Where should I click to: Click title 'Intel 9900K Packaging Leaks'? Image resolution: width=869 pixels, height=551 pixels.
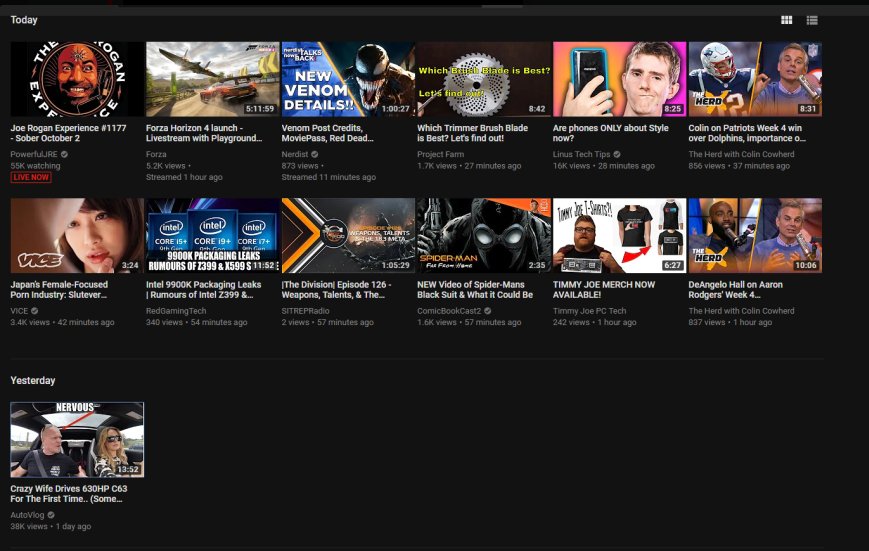[x=203, y=289]
